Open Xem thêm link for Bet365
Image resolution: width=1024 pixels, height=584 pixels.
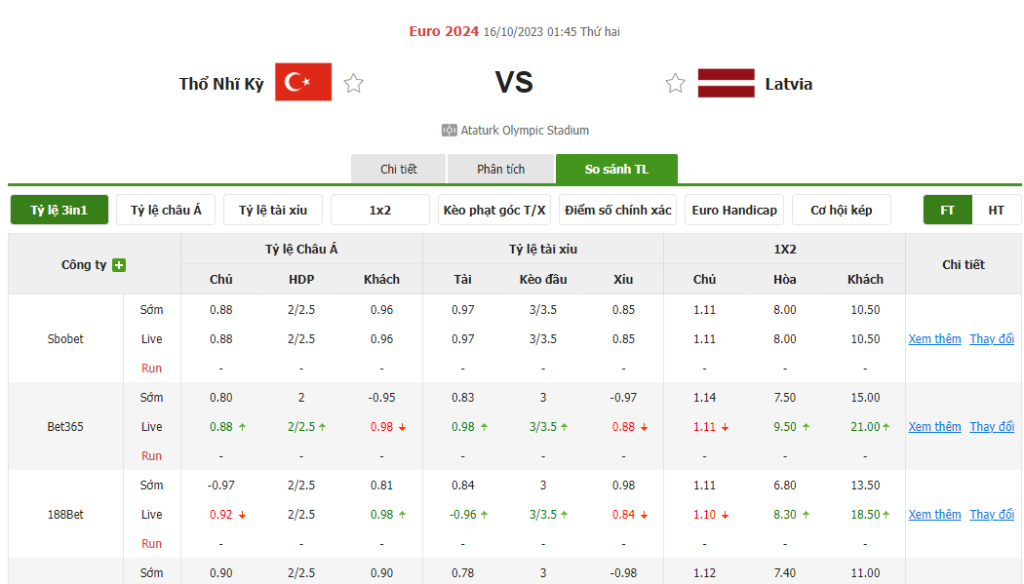point(935,427)
